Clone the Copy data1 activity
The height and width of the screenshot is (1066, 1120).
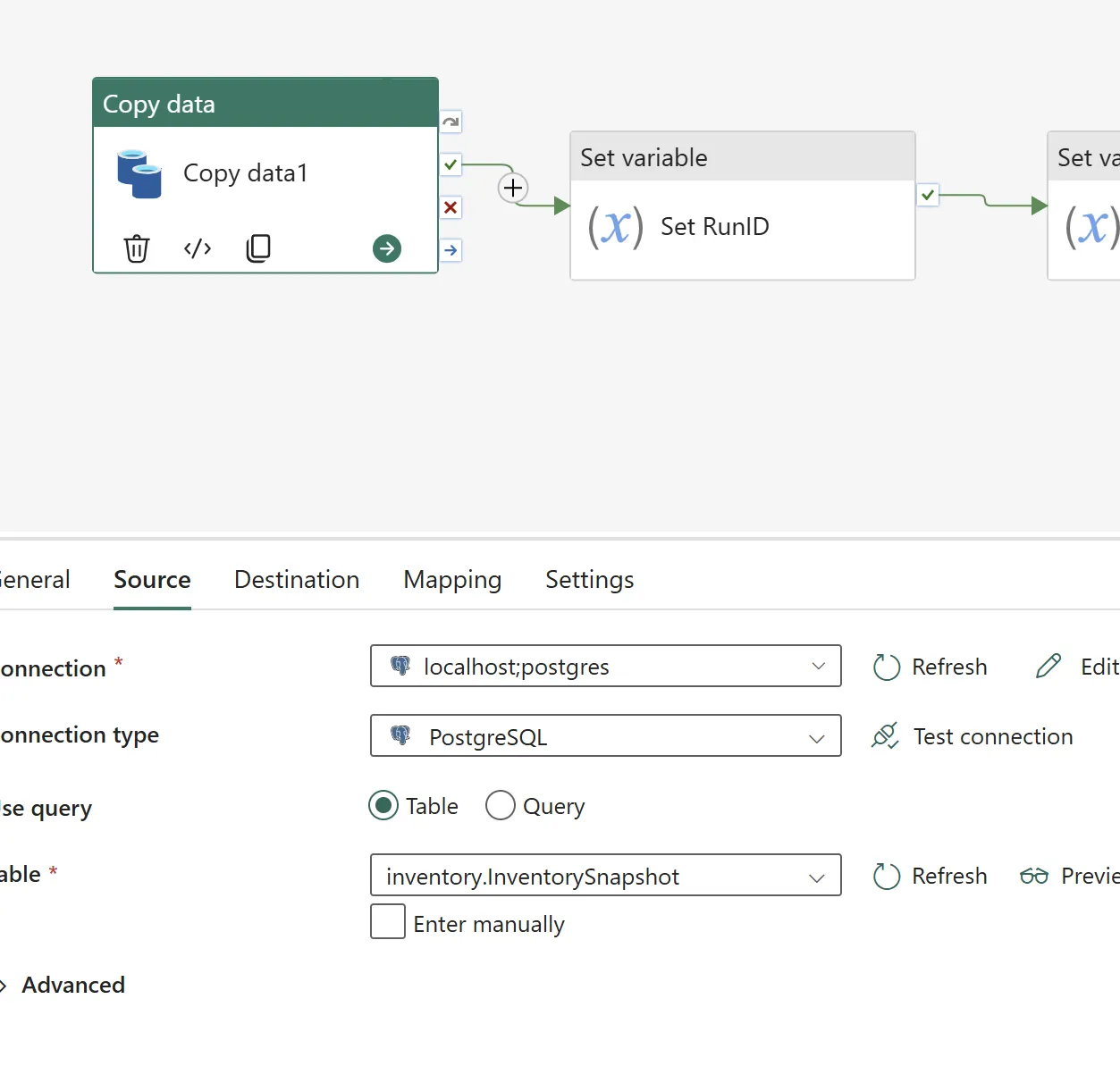258,248
